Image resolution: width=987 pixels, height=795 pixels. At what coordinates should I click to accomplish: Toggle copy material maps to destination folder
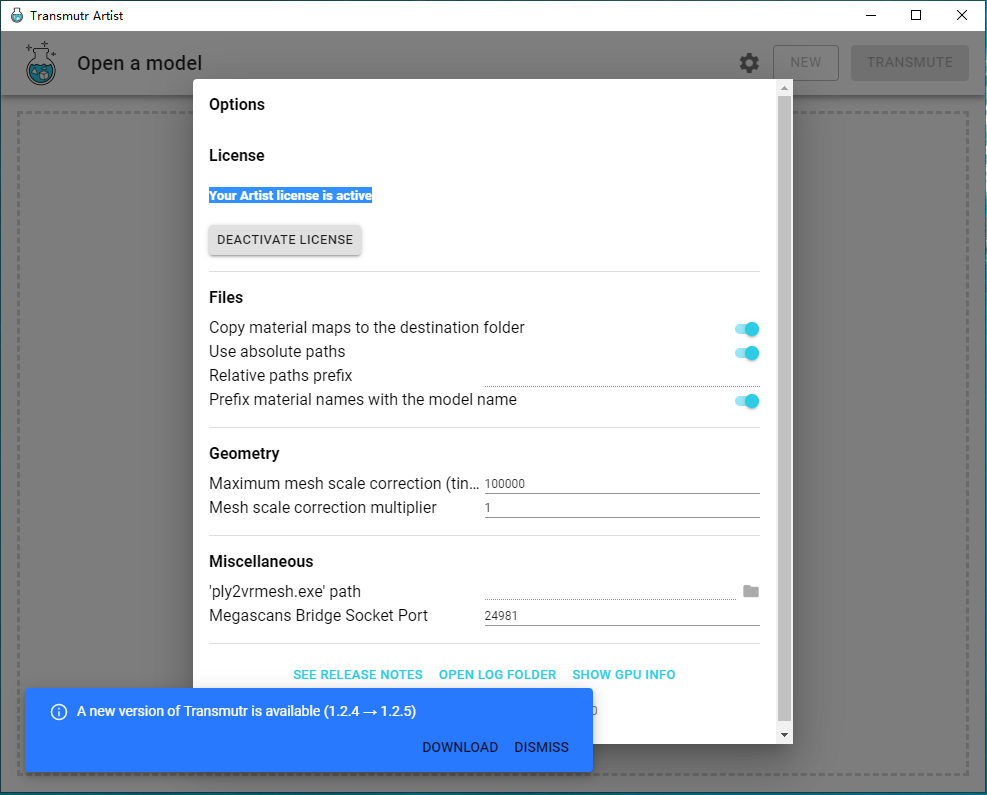747,329
